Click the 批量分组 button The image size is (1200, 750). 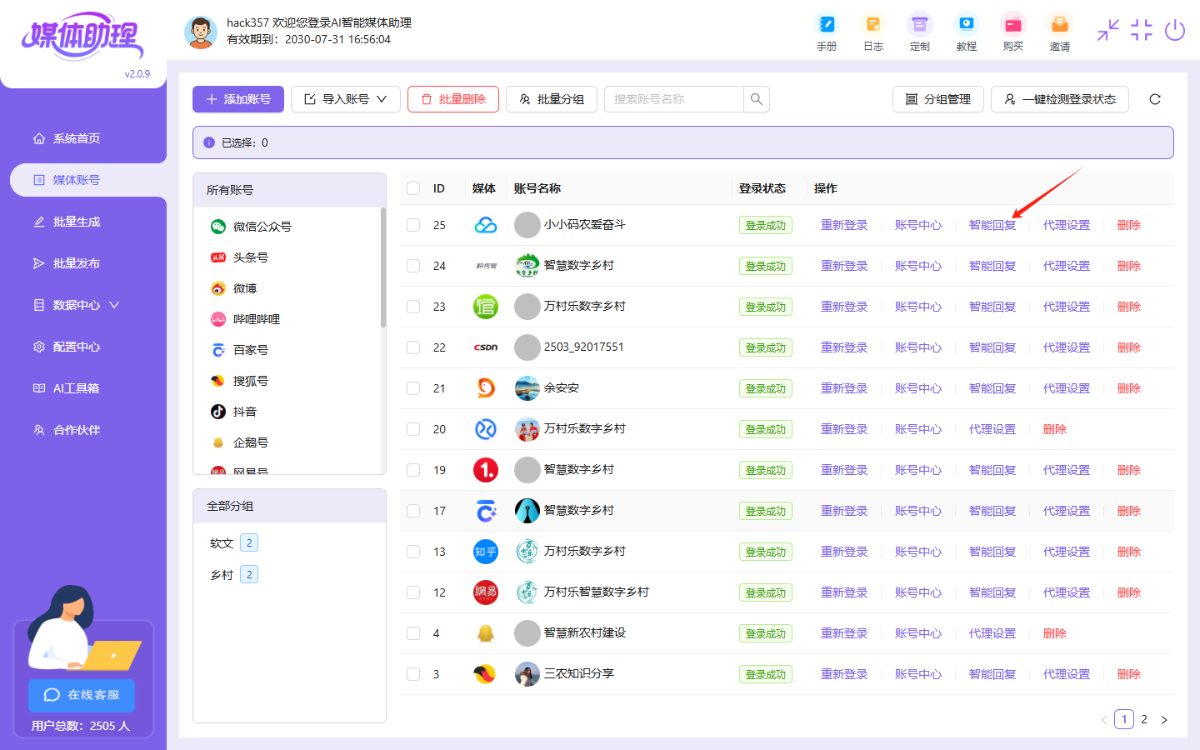pos(552,99)
